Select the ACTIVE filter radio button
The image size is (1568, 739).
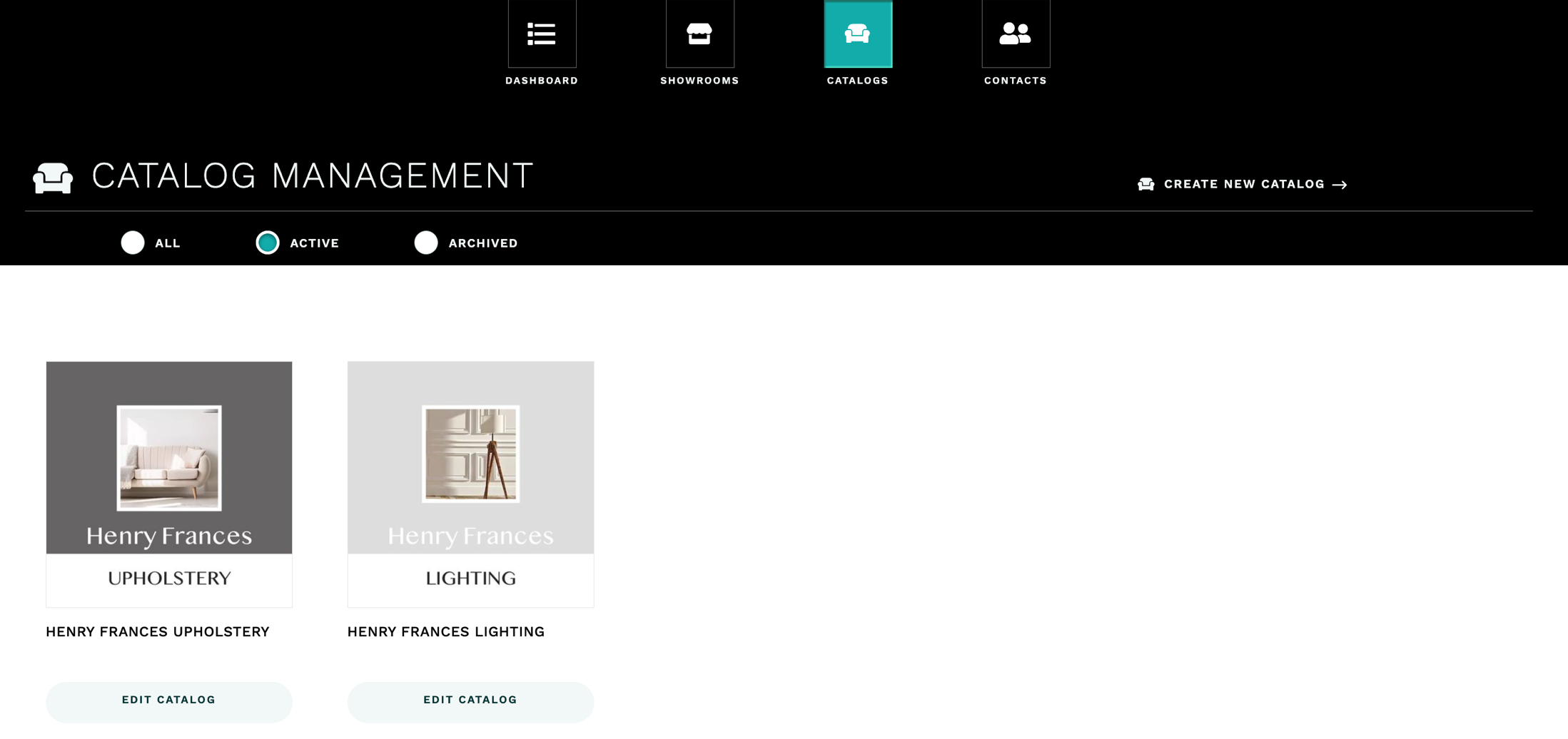coord(268,243)
